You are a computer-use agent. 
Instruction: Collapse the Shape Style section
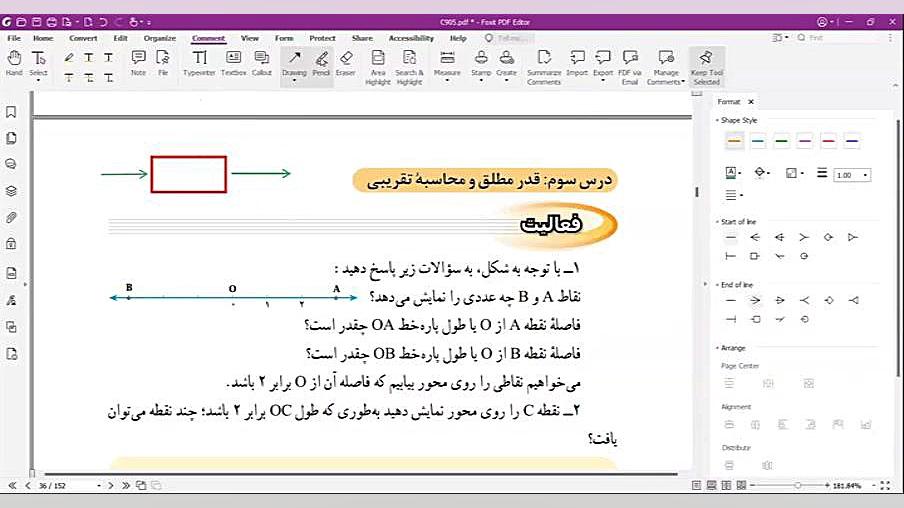tap(717, 120)
